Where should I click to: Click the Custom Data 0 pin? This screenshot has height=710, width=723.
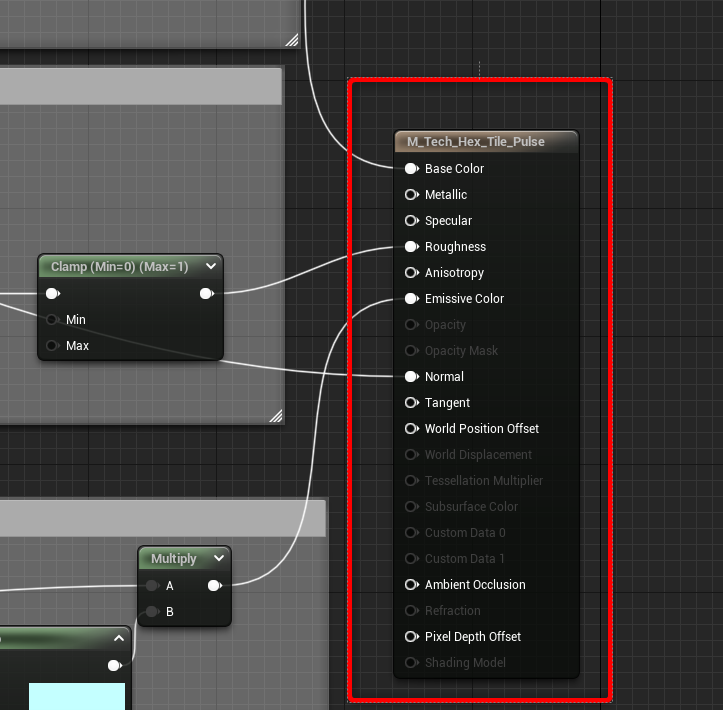tap(411, 533)
